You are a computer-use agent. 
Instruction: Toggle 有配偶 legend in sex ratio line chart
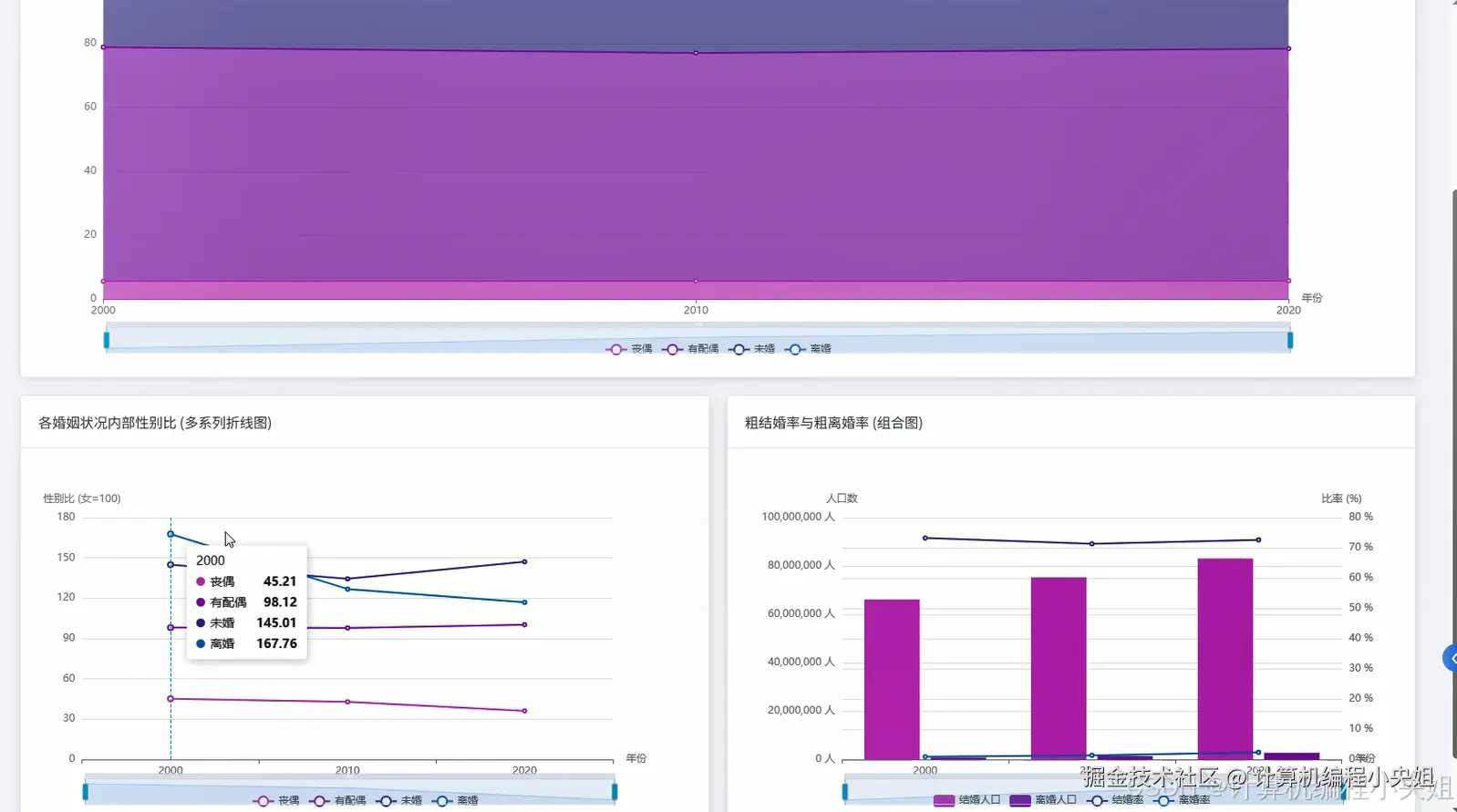(x=337, y=800)
